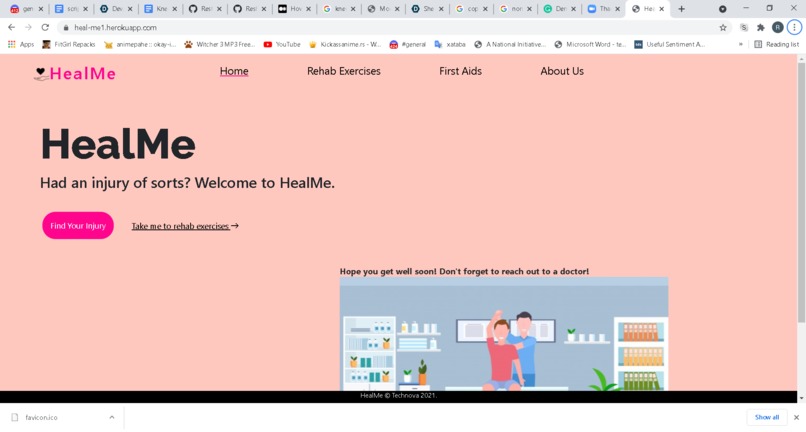Screen dimensions: 806x432
Task: Click the 'Hope you get well soon!' caption
Action: [x=464, y=271]
